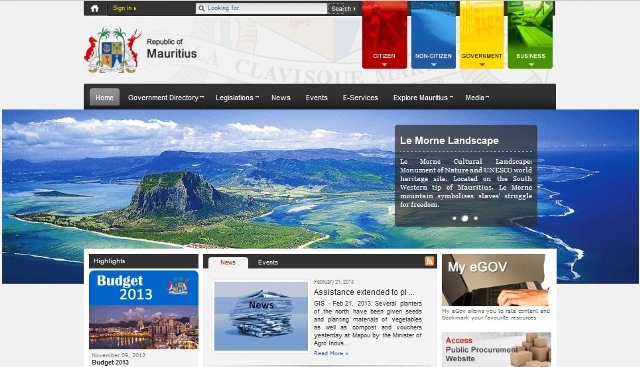This screenshot has height=367, width=640.
Task: Open the green Business tile
Action: coord(530,35)
